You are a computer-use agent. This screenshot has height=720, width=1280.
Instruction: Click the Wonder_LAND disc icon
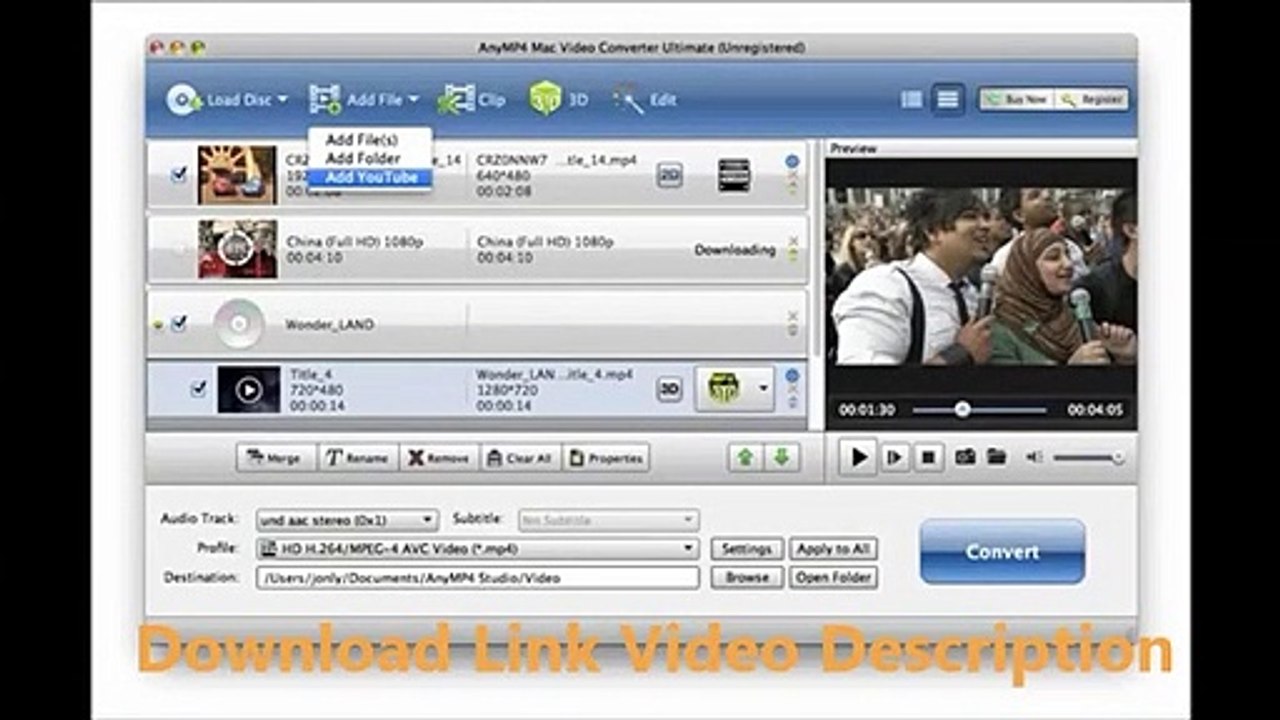click(238, 324)
